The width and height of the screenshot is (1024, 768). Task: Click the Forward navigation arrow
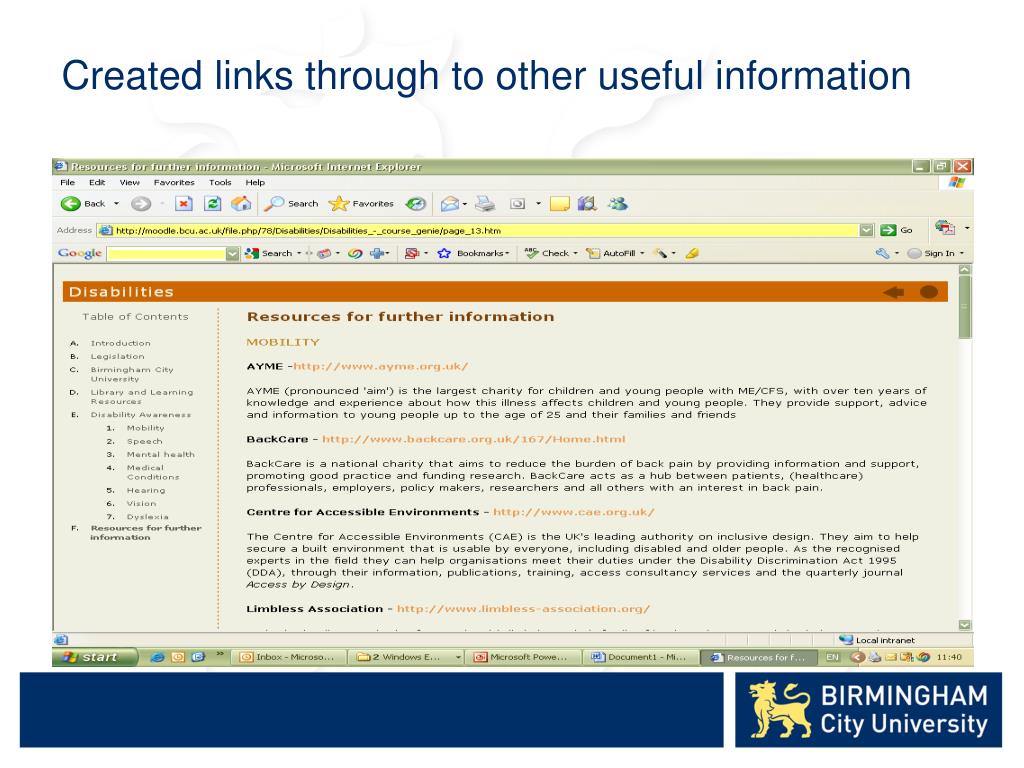(x=140, y=204)
